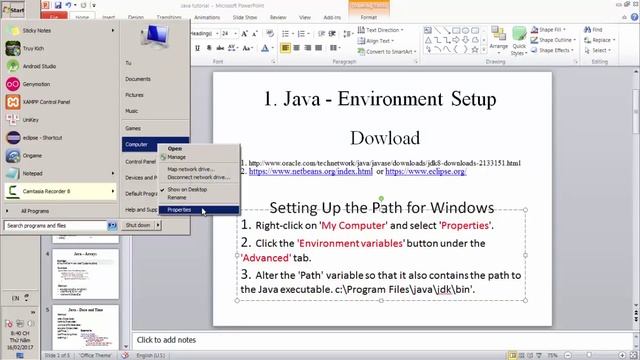Launch UniKey from Start menu
This screenshot has height=360, width=640.
(60, 120)
